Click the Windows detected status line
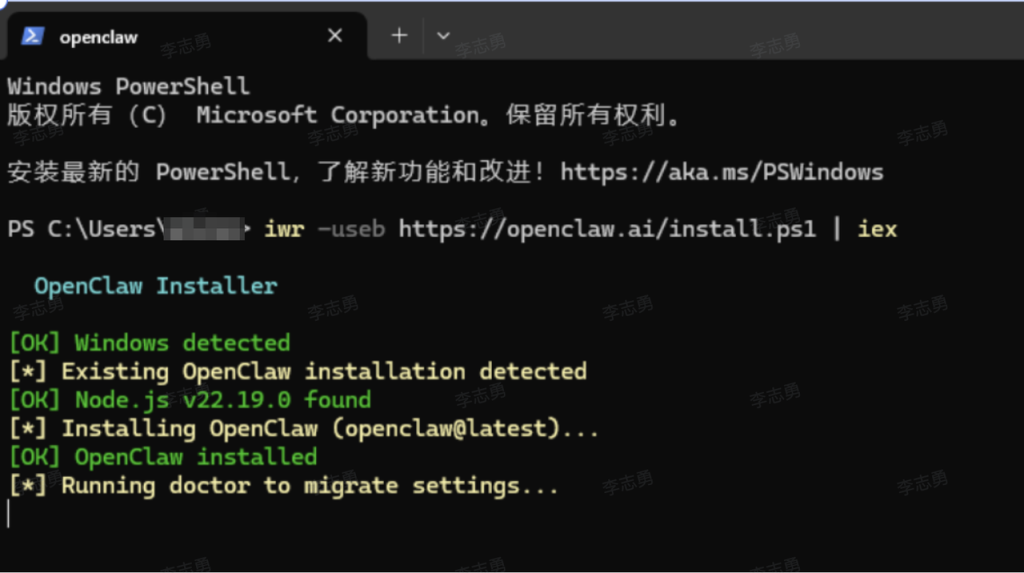The image size is (1024, 573). pyautogui.click(x=150, y=343)
